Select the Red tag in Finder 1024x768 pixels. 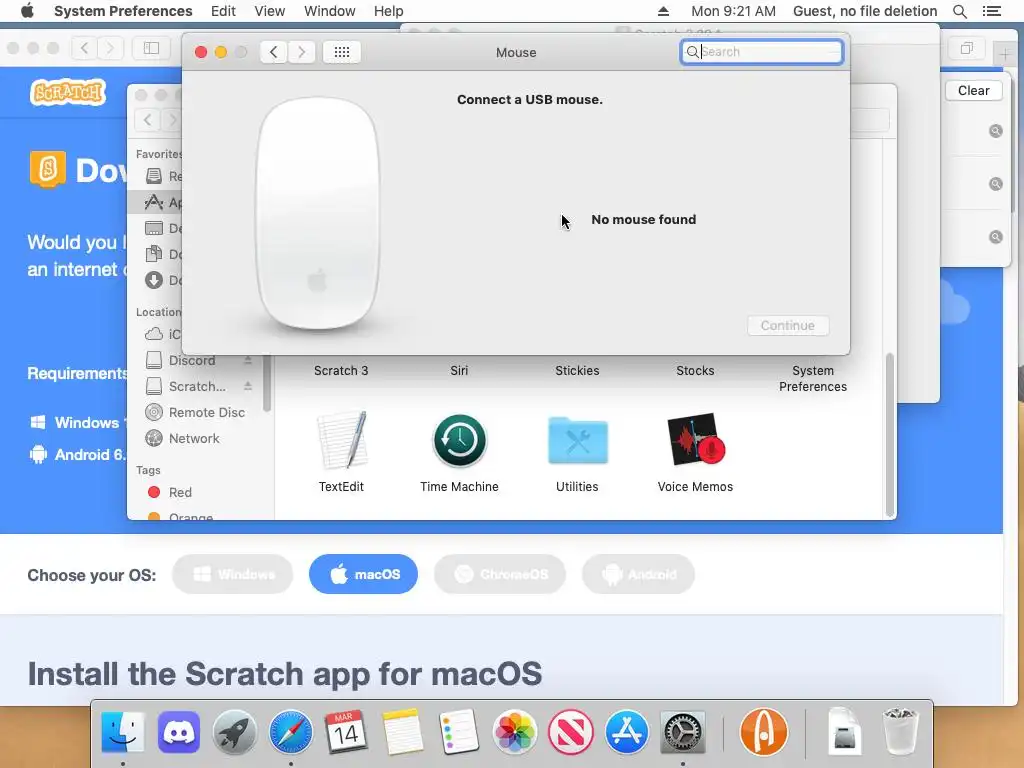point(170,492)
